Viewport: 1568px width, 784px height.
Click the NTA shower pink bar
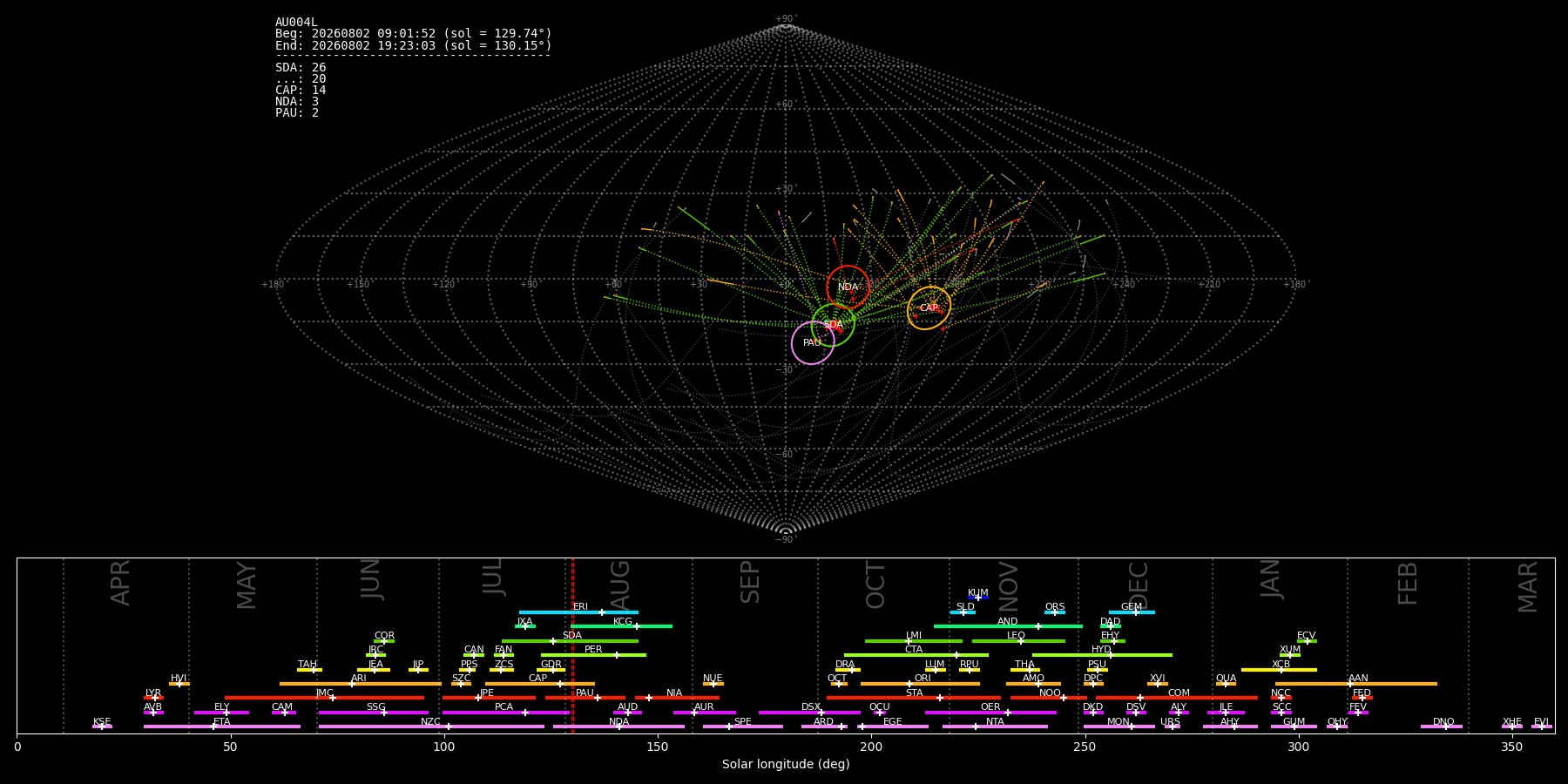[995, 727]
